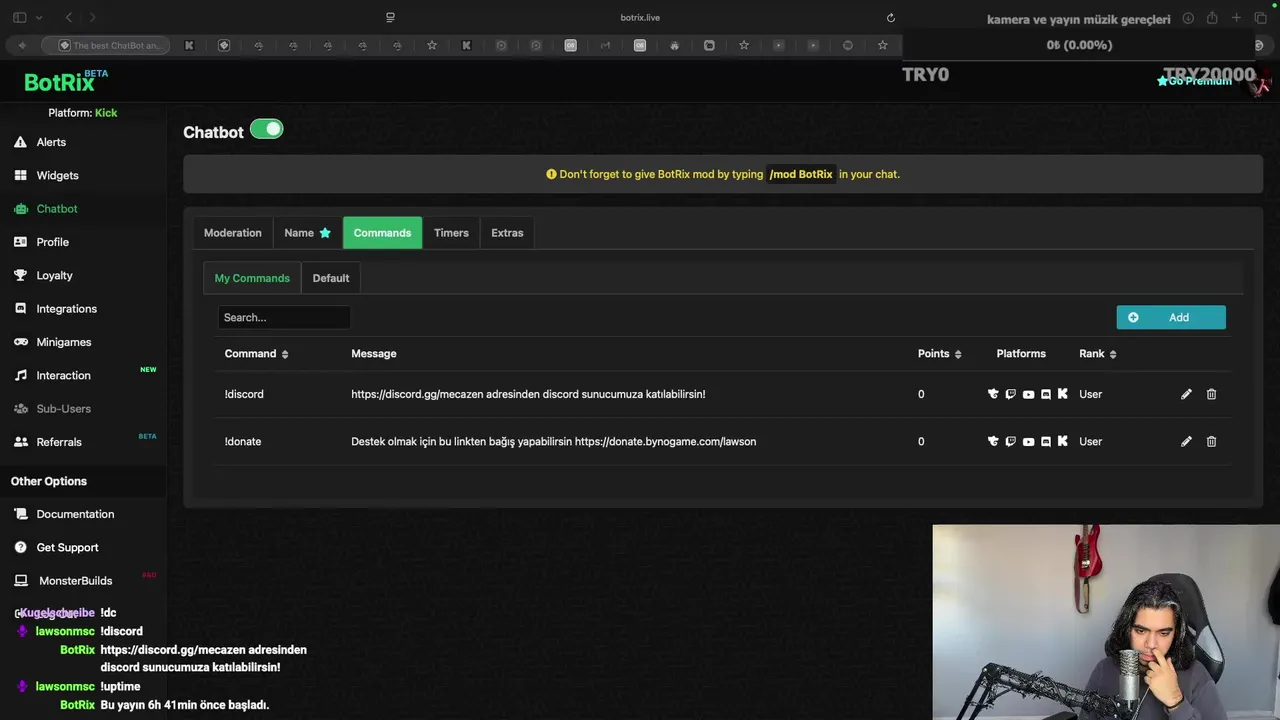
Task: Open Integrations in the sidebar
Action: (x=66, y=309)
